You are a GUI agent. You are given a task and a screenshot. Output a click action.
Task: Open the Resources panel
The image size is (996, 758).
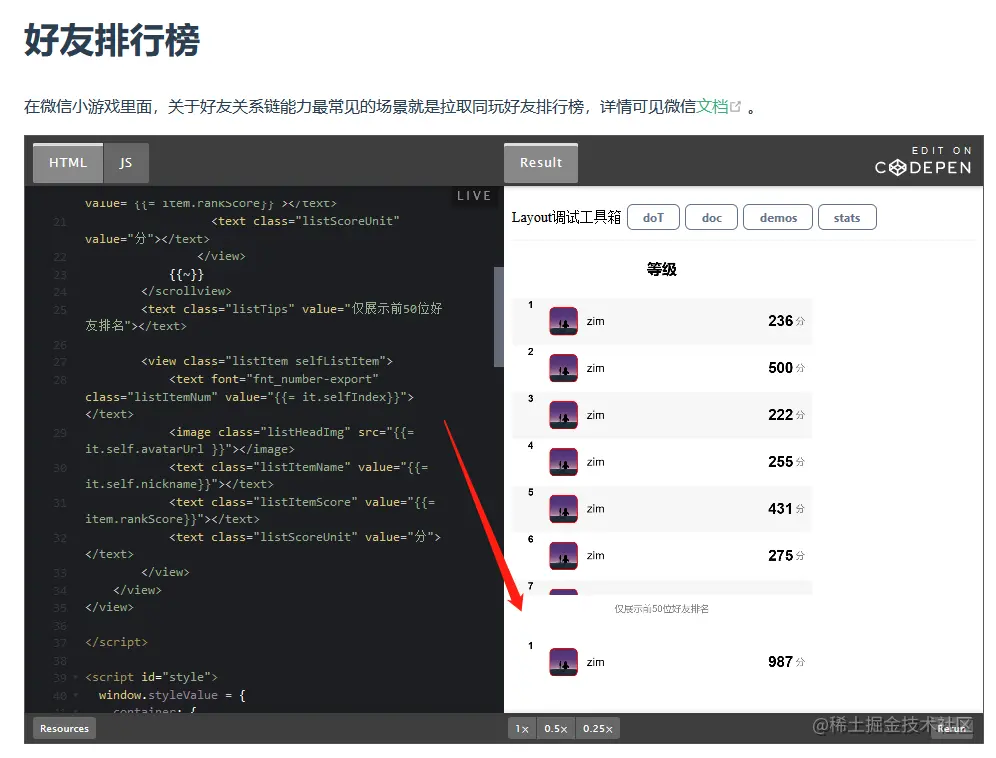[63, 728]
